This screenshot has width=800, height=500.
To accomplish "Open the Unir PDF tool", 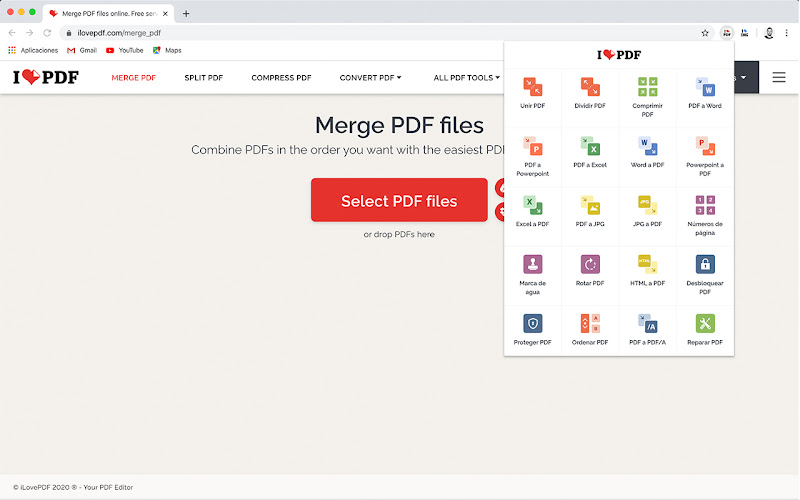I will (532, 93).
